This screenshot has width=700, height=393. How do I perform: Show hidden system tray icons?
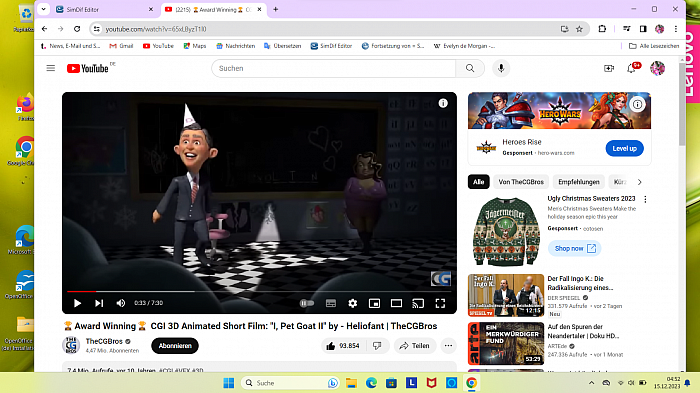[x=592, y=383]
